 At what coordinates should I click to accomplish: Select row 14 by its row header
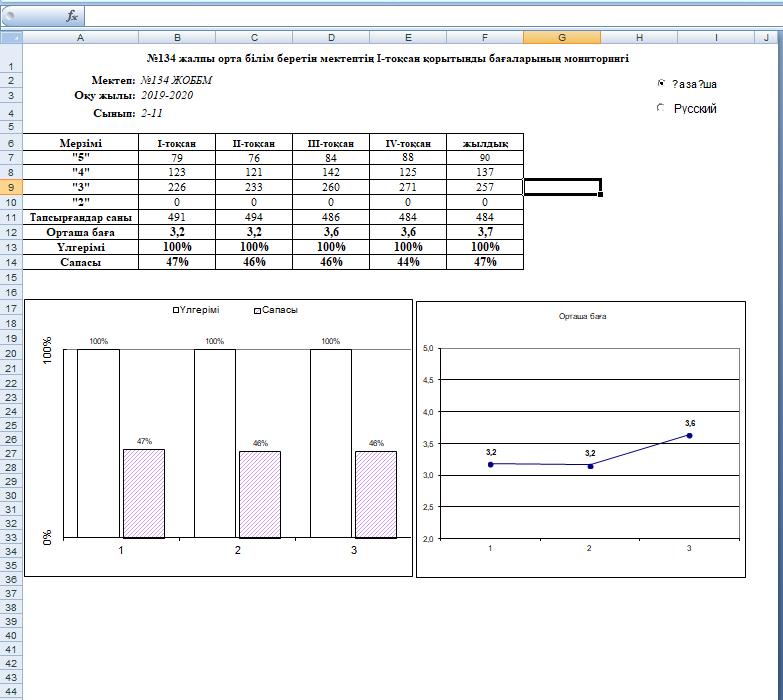click(10, 261)
